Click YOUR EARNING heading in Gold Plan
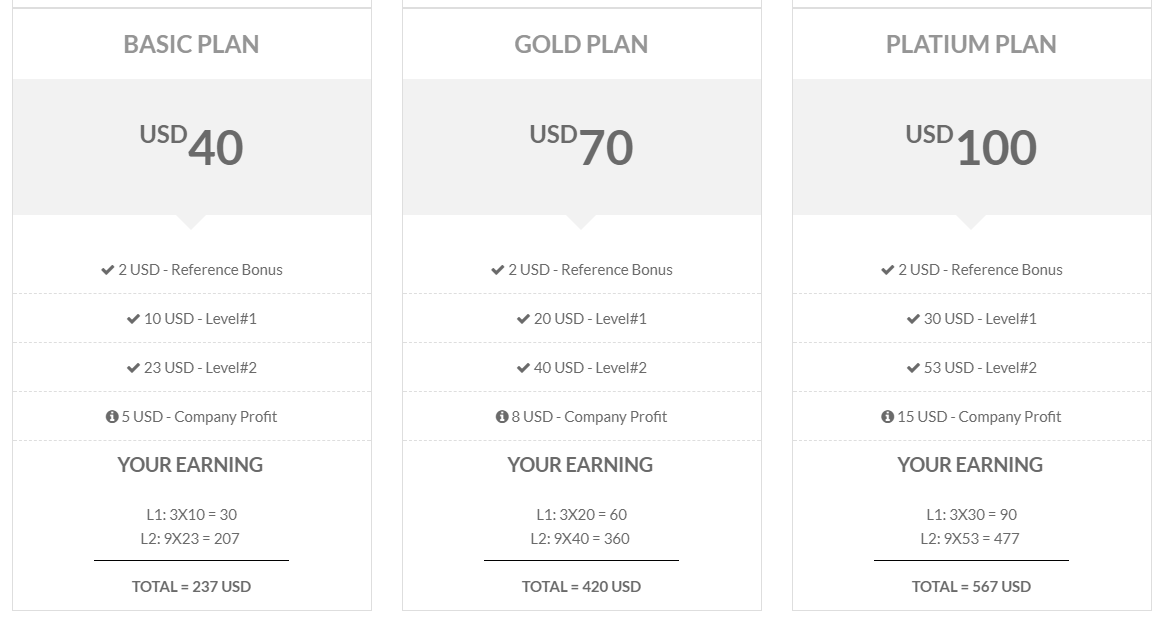The image size is (1168, 617). pos(580,465)
